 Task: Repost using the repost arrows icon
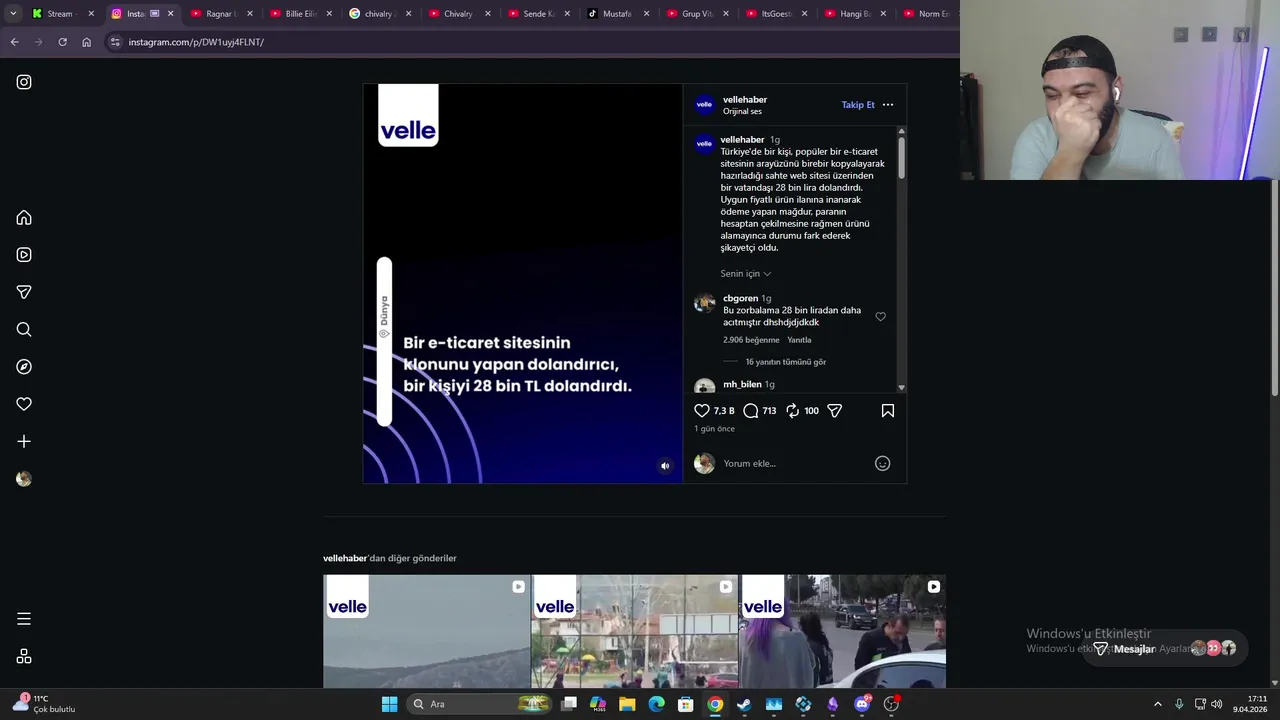click(x=792, y=410)
